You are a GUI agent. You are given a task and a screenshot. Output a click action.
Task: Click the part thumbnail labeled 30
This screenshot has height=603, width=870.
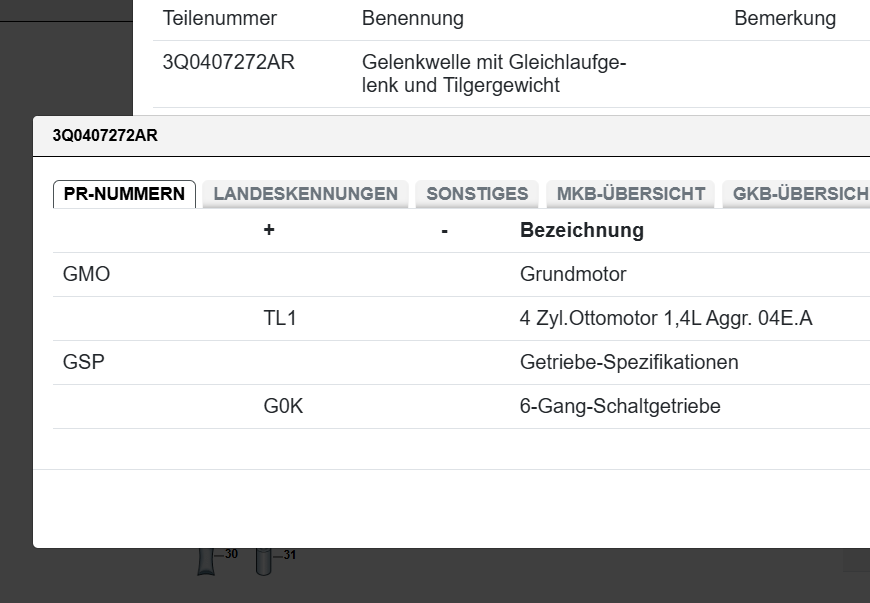click(207, 565)
